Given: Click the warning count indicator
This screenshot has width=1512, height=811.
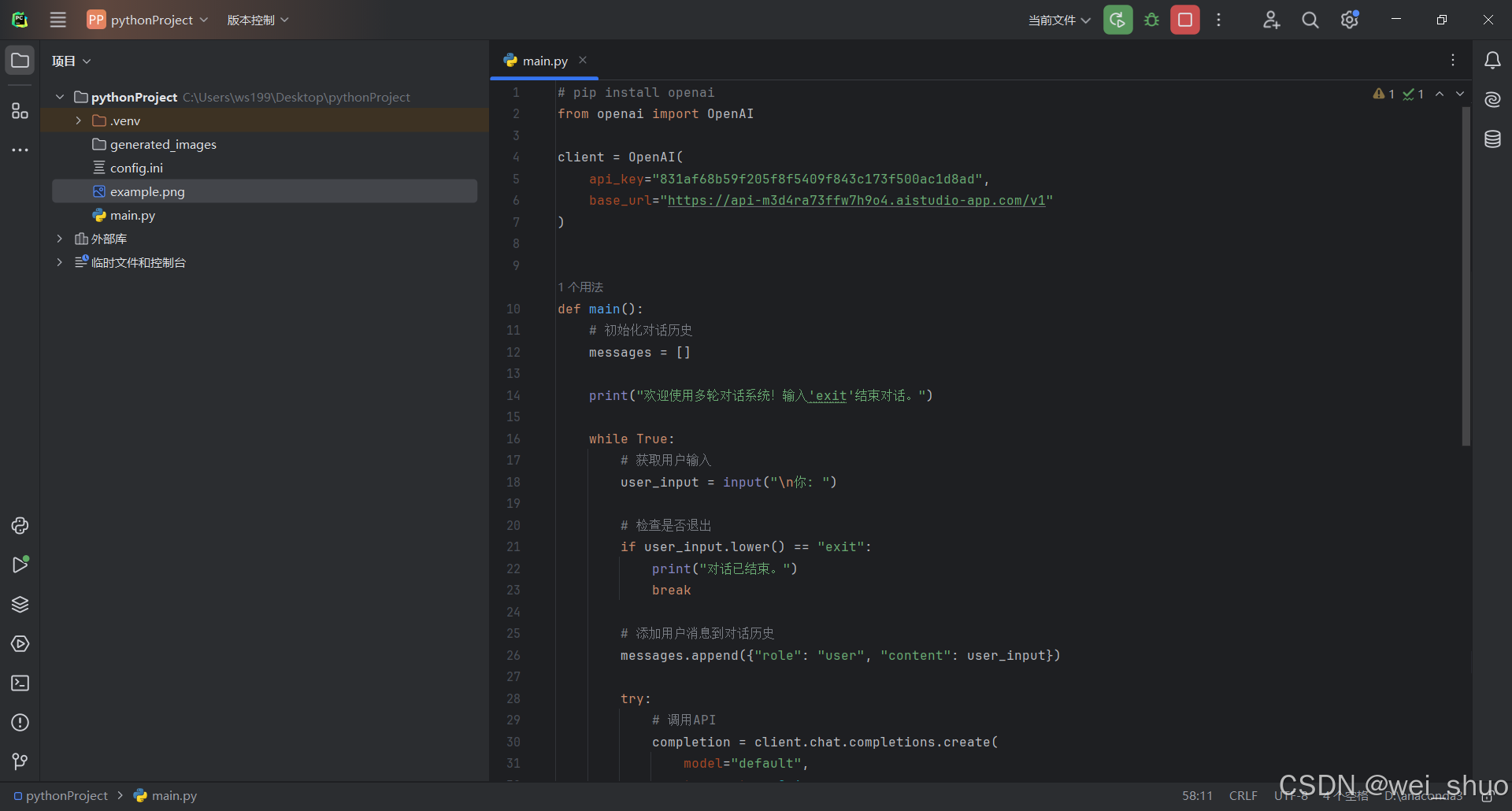Looking at the screenshot, I should point(1384,94).
